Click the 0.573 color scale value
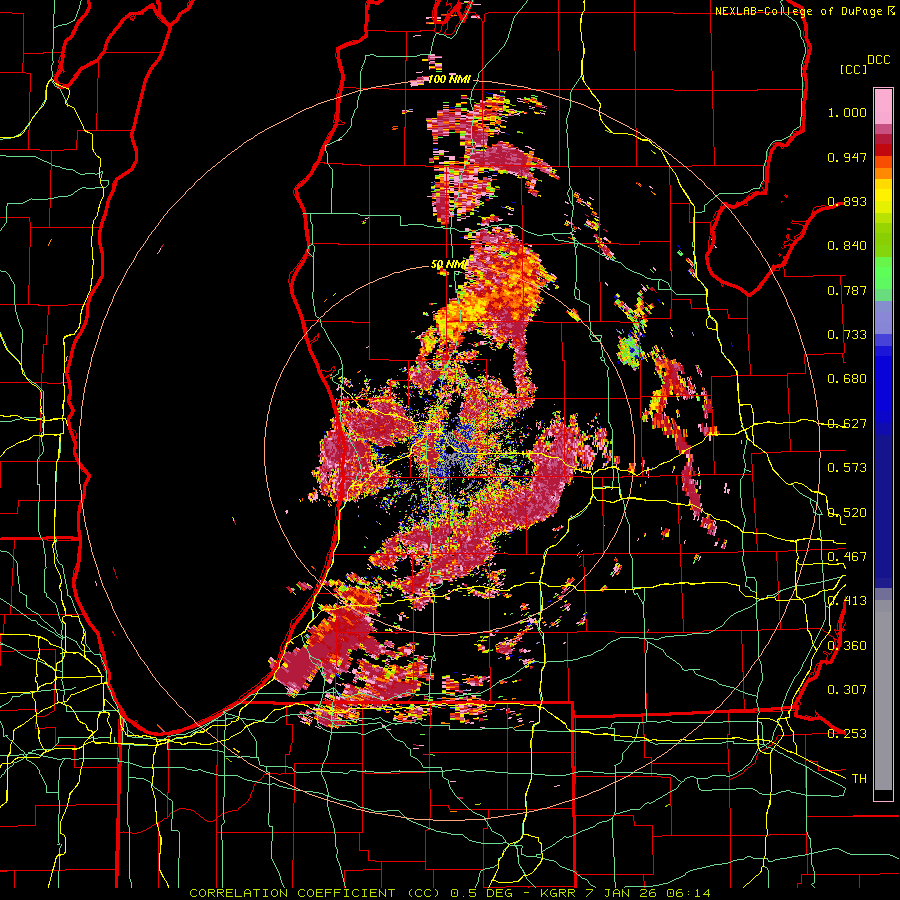The image size is (900, 900). 847,468
